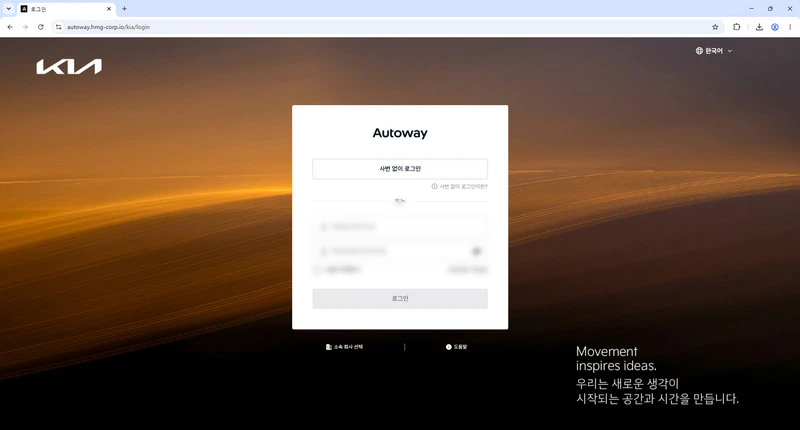Close the 로그인 tab

coord(109,9)
